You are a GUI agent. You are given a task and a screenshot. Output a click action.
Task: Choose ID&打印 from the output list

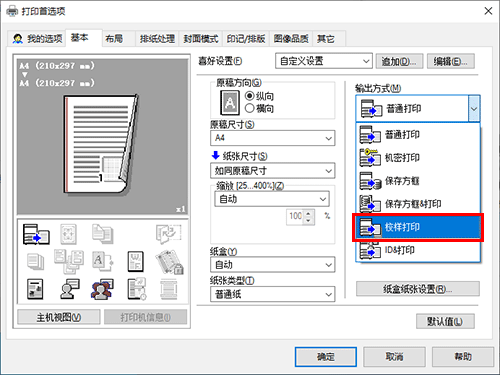pos(418,250)
